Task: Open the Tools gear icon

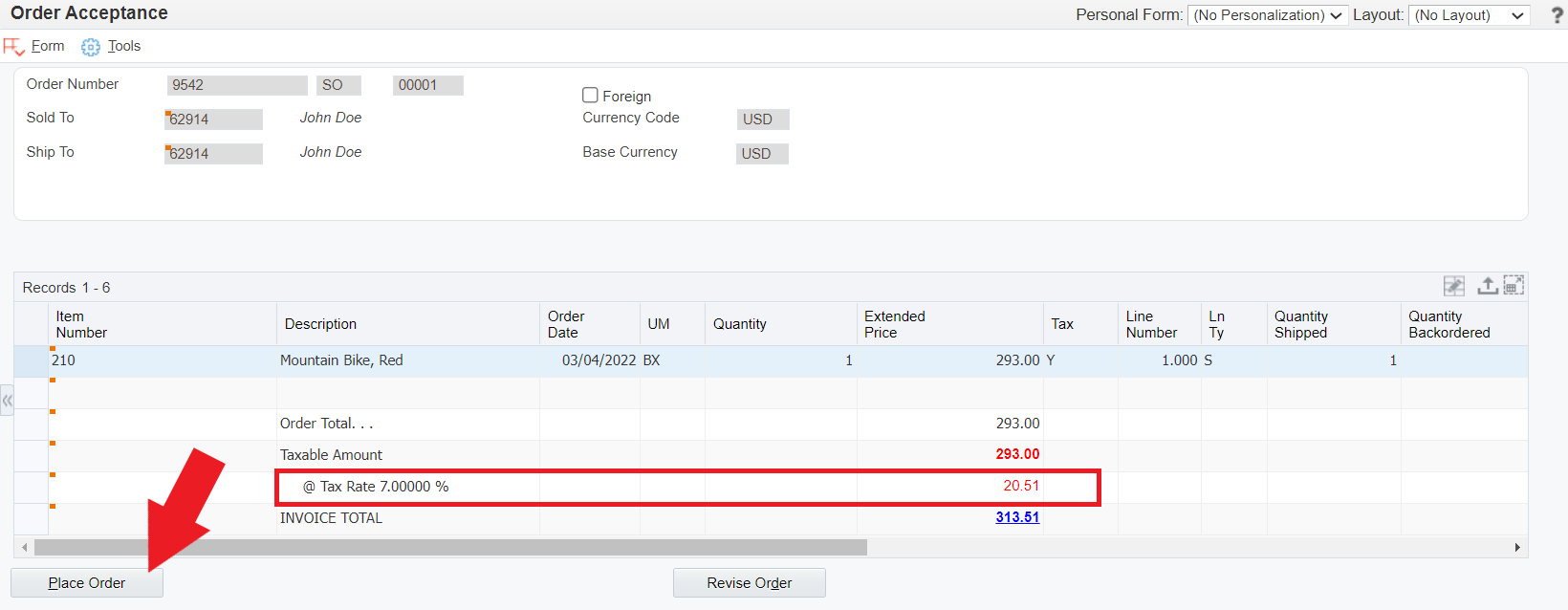Action: [91, 47]
